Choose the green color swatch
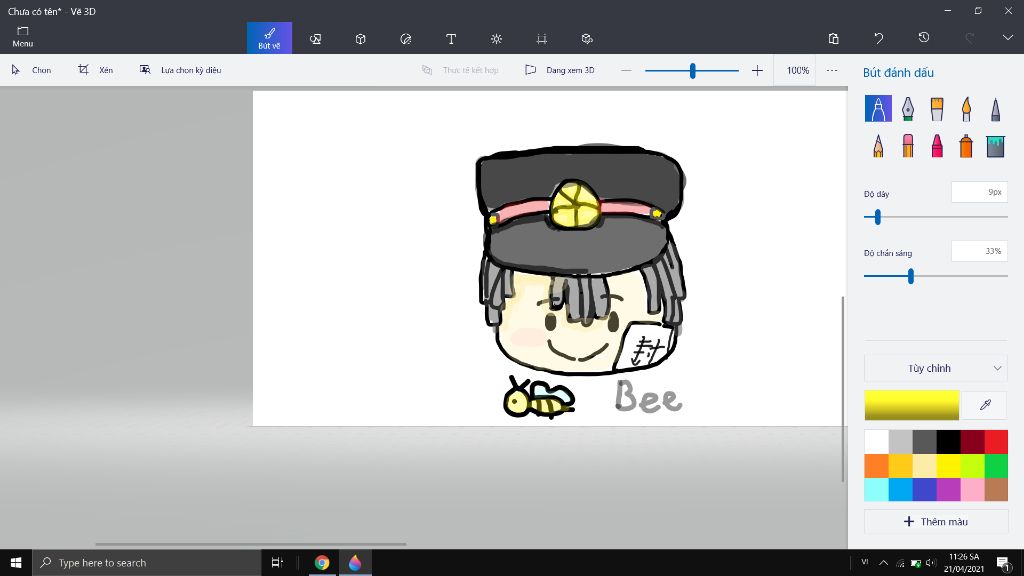The width and height of the screenshot is (1024, 576). click(x=996, y=466)
